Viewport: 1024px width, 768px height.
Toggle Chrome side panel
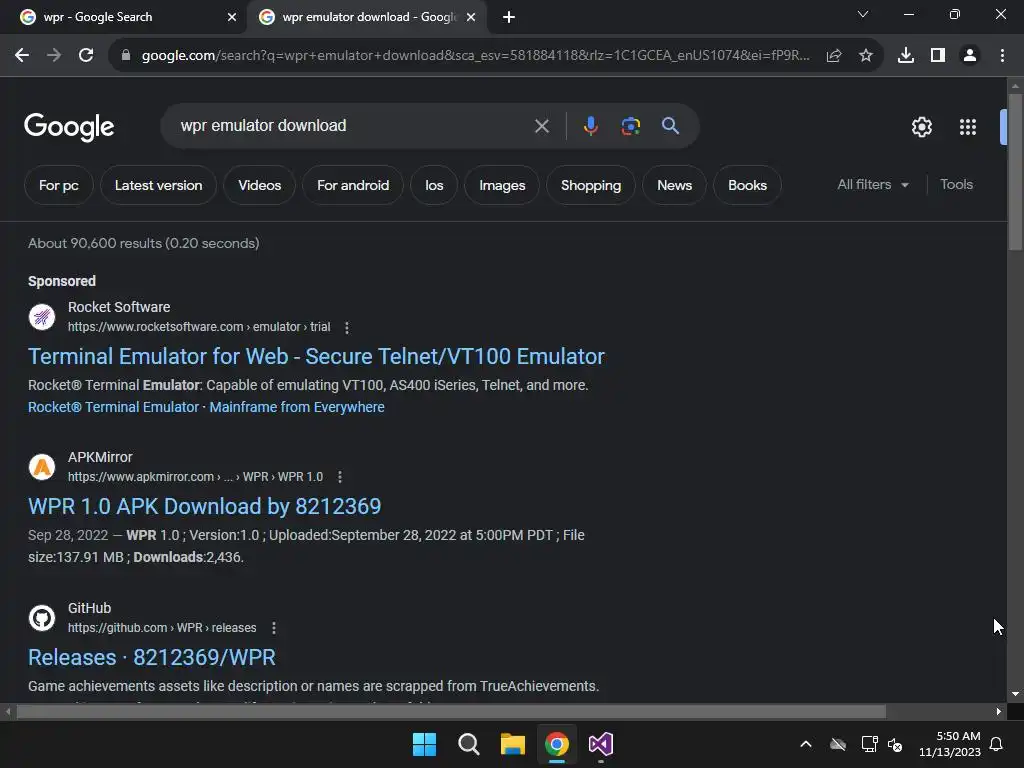click(938, 56)
